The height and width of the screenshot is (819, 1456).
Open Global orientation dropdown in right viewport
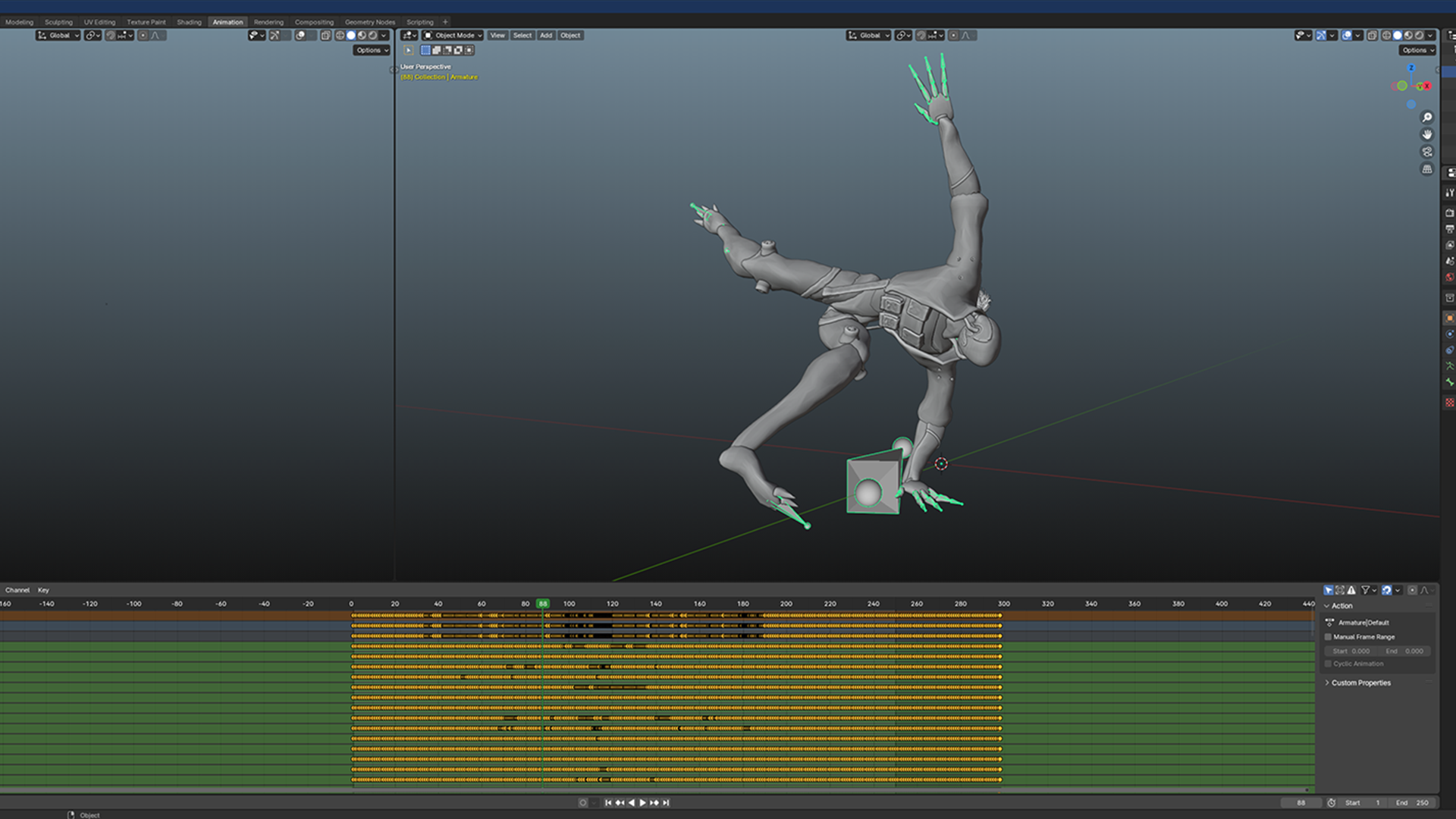point(868,35)
